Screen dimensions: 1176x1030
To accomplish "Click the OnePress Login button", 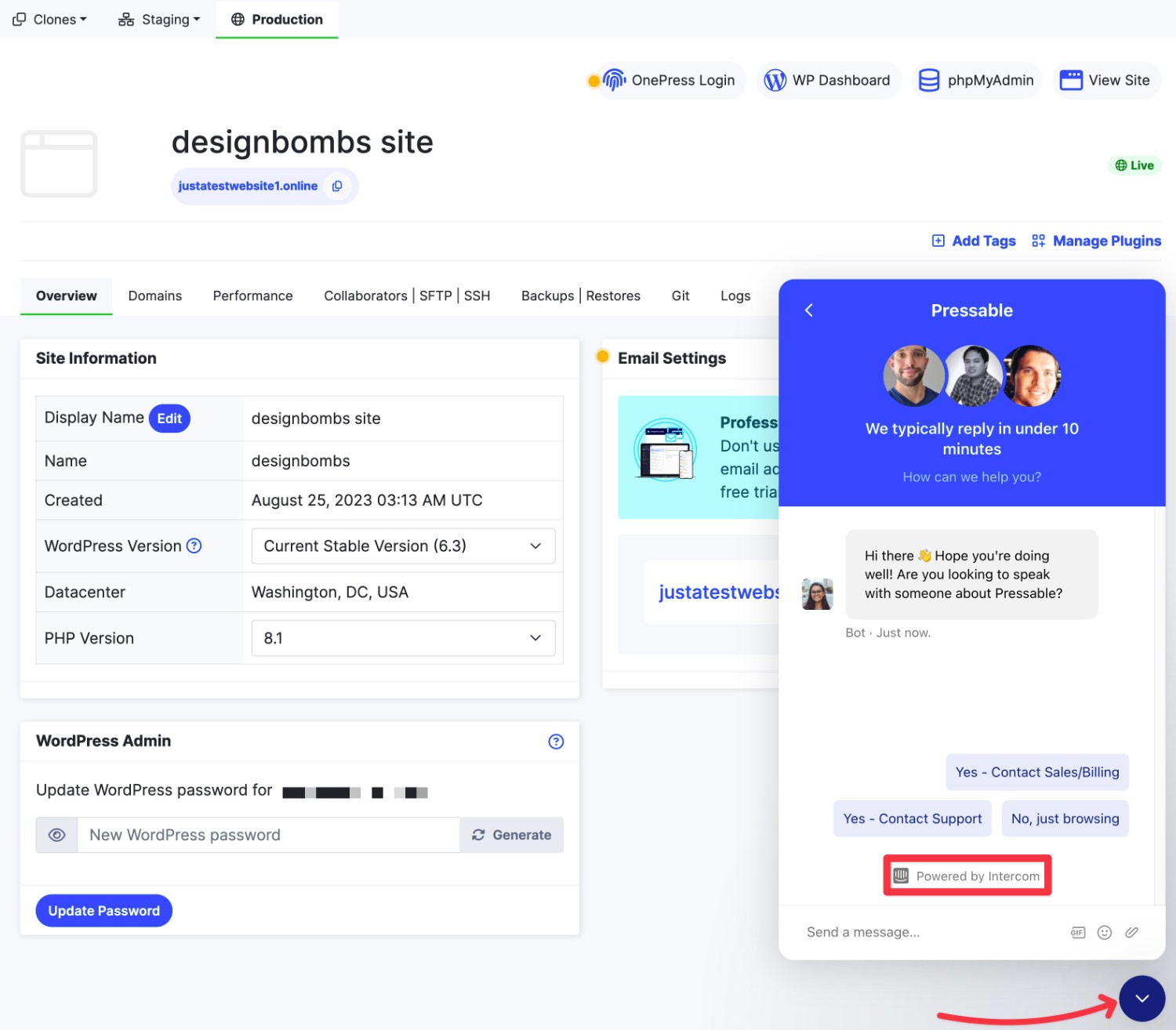I will click(671, 80).
